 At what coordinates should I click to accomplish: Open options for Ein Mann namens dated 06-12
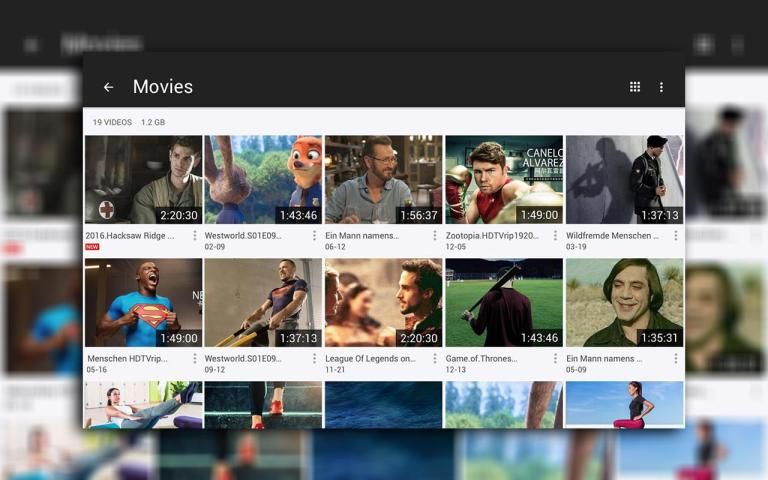pos(434,236)
